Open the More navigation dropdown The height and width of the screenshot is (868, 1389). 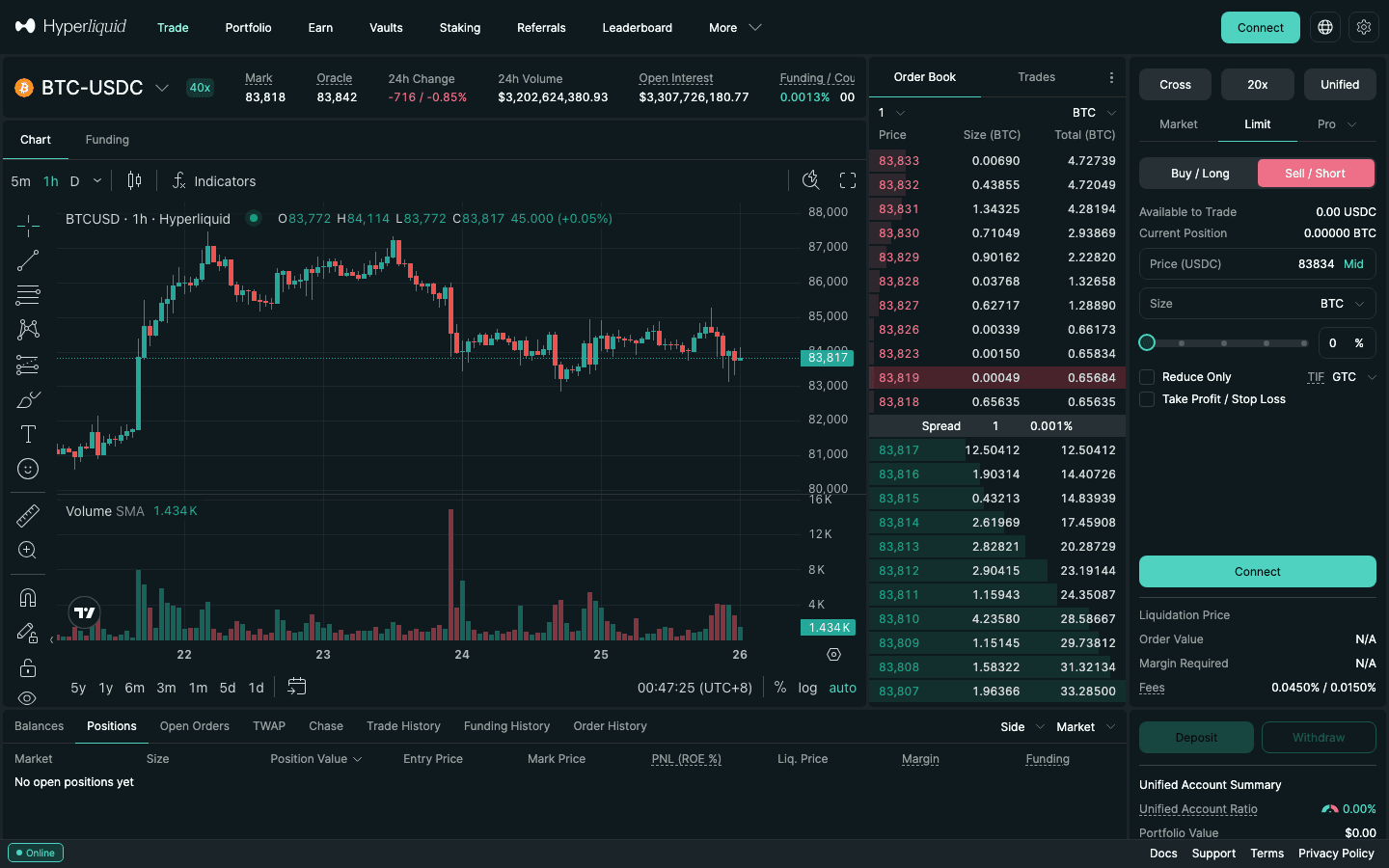(735, 28)
